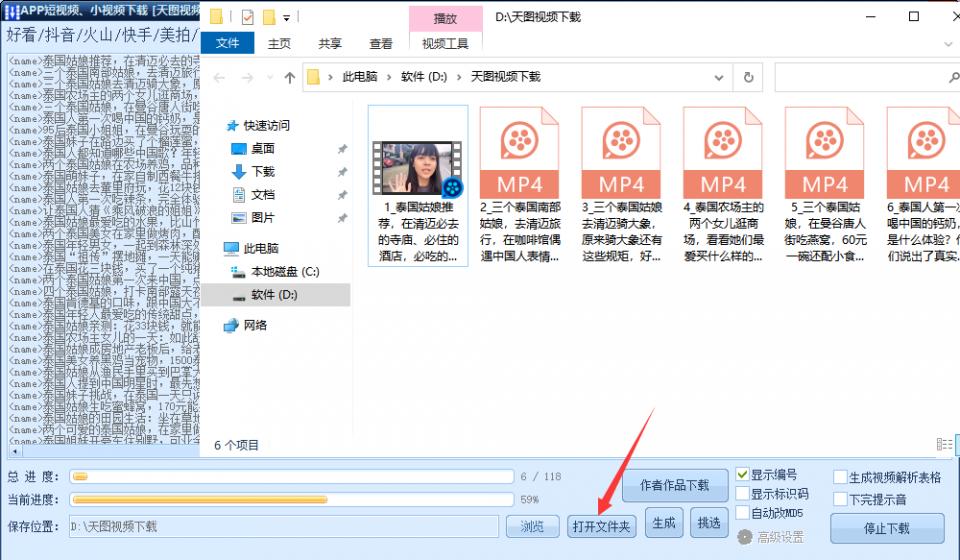Click the Properties checkmark quick-access icon

click(247, 17)
